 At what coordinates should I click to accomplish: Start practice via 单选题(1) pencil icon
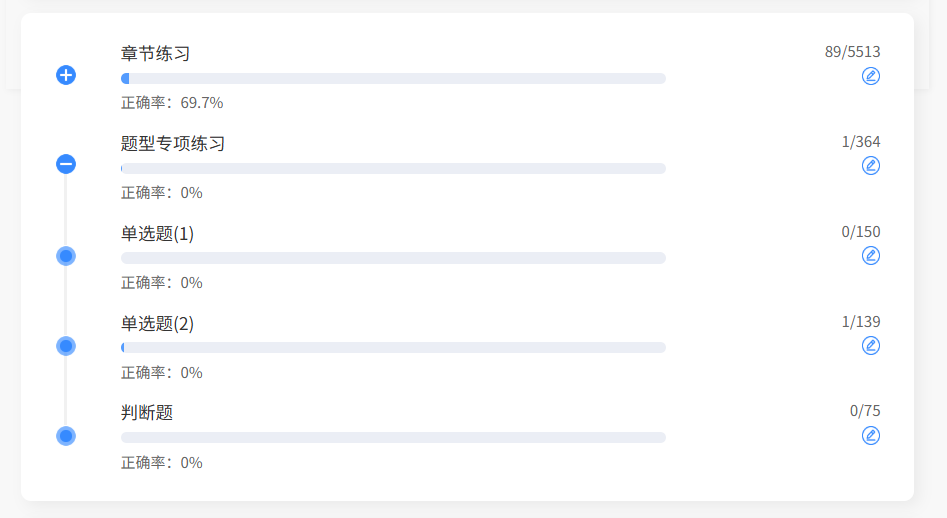pyautogui.click(x=871, y=256)
